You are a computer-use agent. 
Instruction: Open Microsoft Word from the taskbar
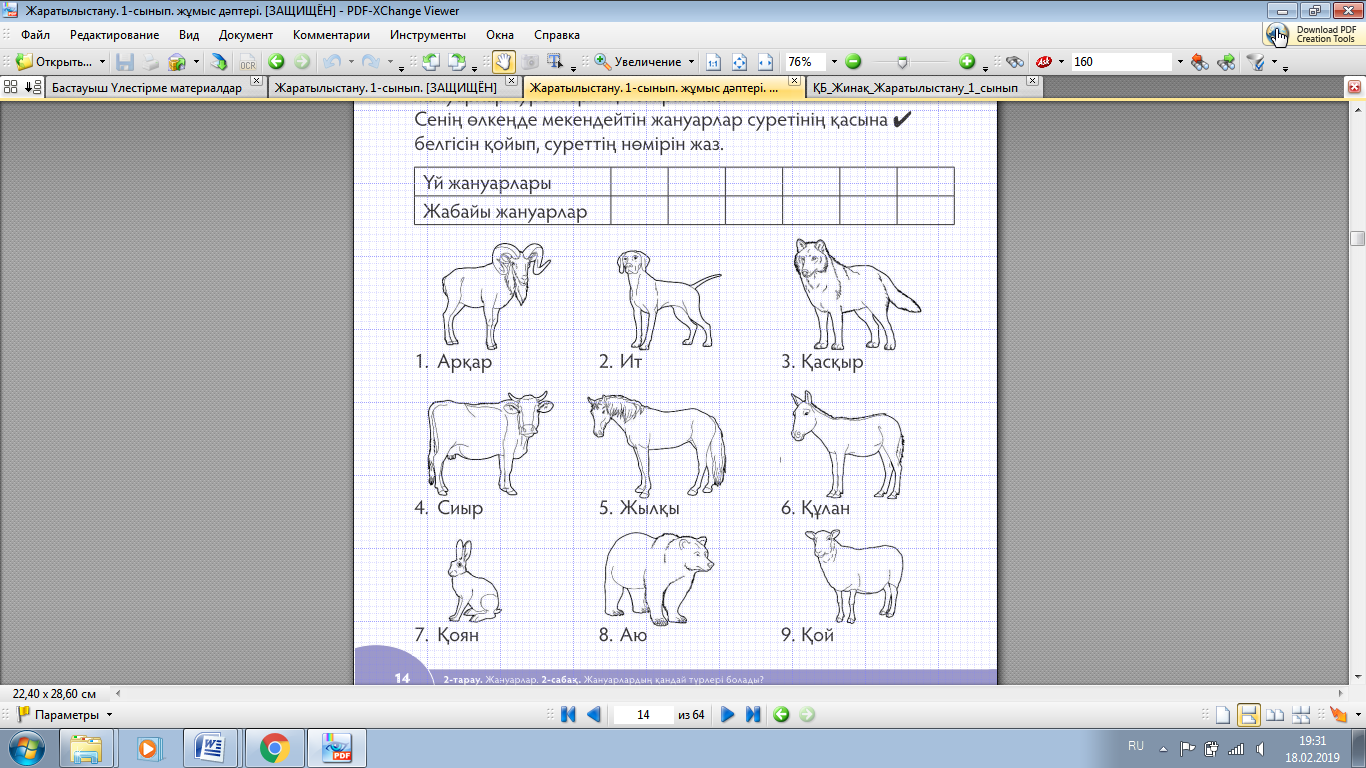212,748
